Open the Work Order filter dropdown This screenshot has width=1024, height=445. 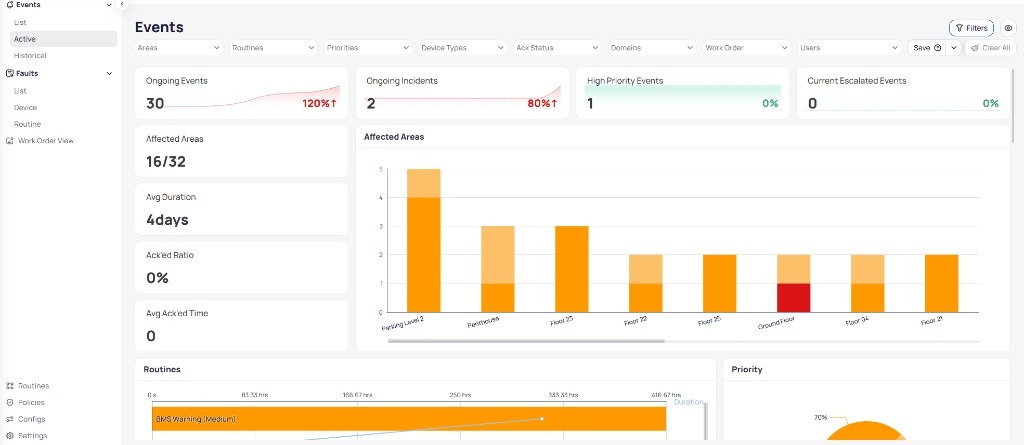[747, 48]
